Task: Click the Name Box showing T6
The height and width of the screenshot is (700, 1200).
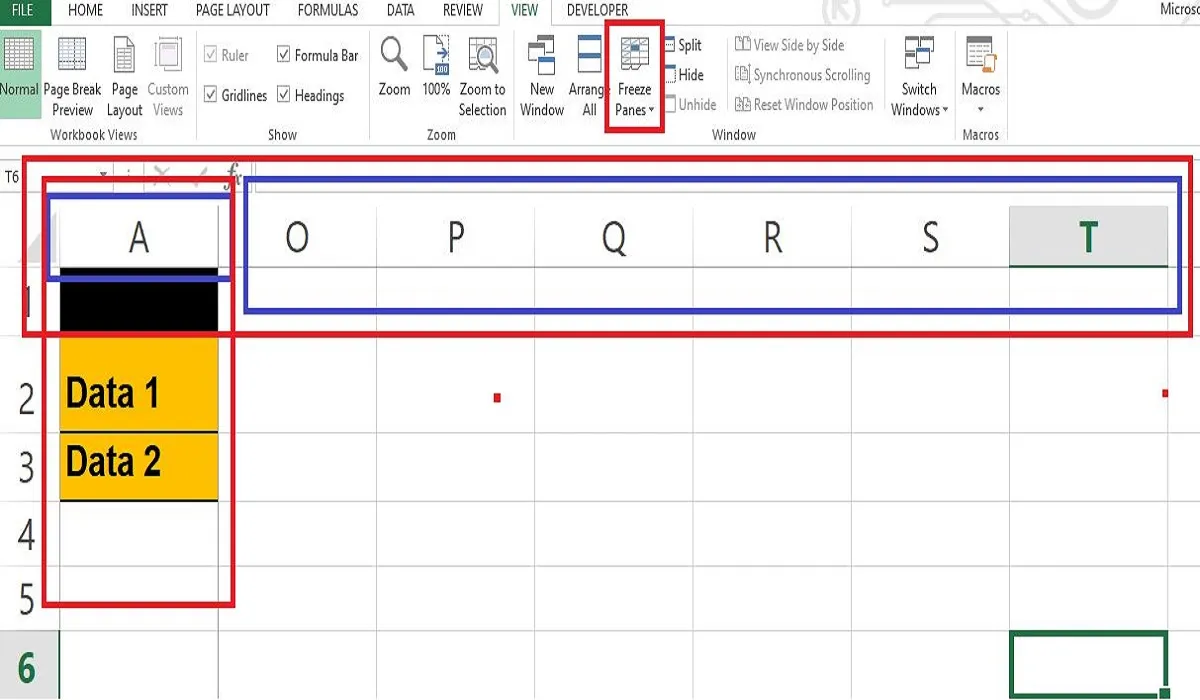Action: click(x=55, y=177)
